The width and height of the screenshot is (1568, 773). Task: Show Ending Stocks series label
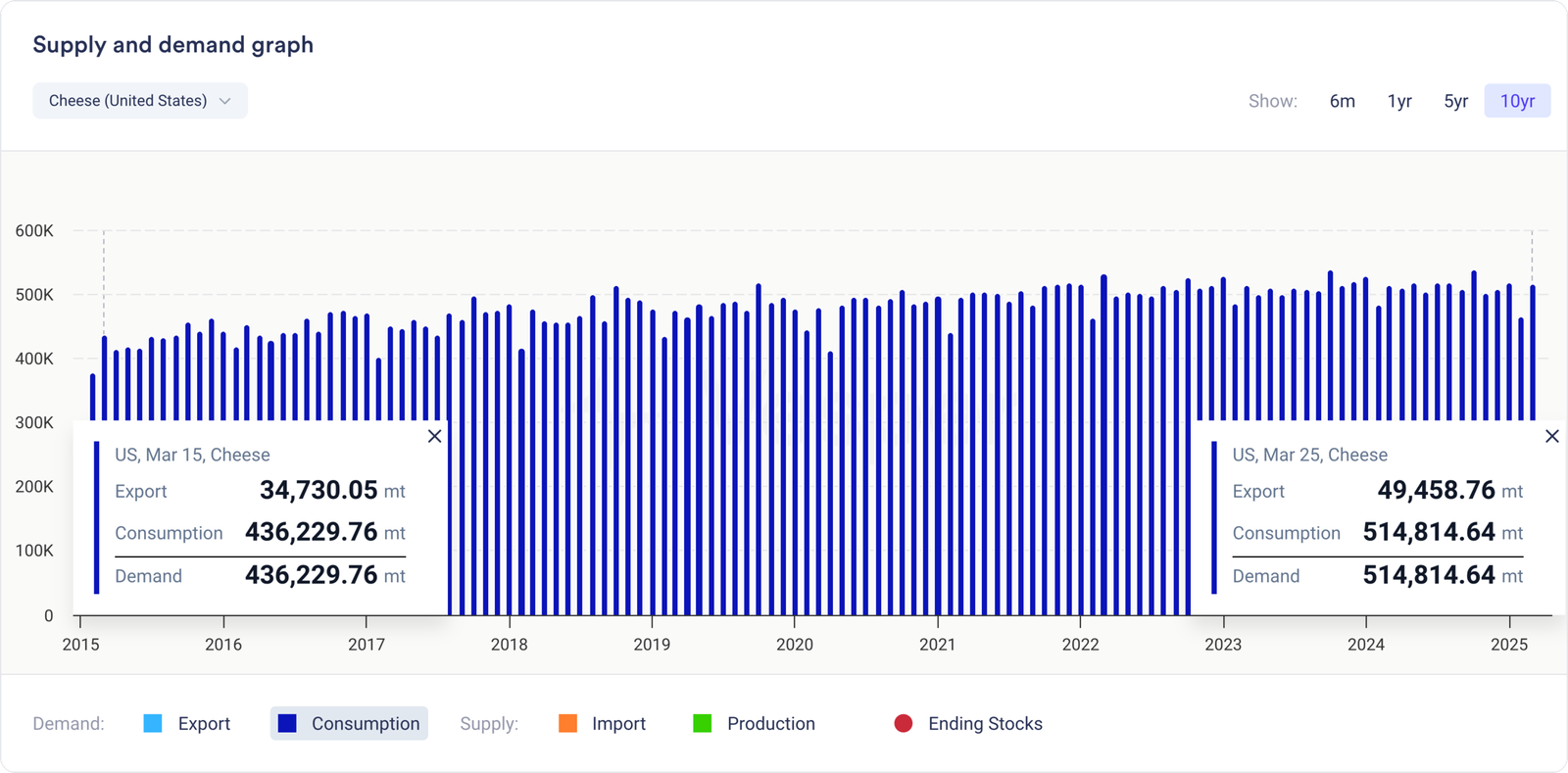985,724
